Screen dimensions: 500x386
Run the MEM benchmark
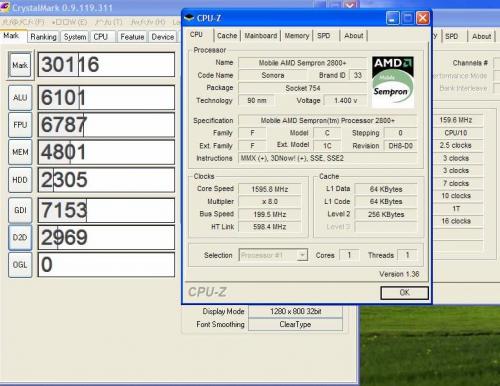point(20,152)
